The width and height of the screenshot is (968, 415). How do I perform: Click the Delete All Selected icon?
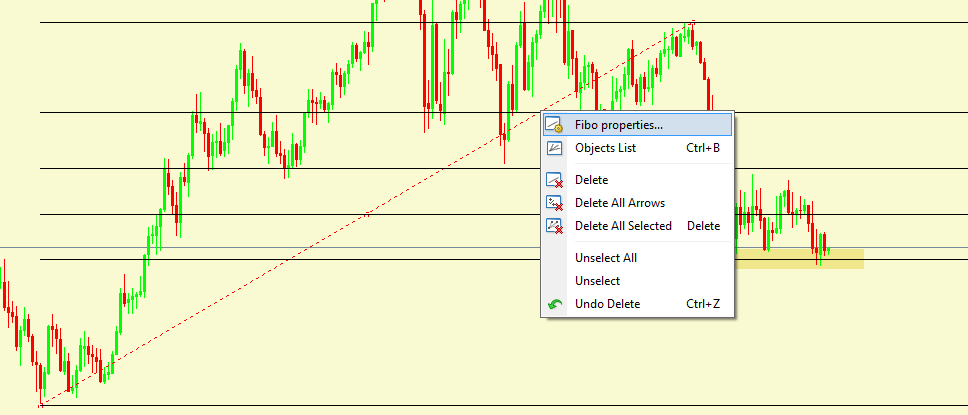555,226
